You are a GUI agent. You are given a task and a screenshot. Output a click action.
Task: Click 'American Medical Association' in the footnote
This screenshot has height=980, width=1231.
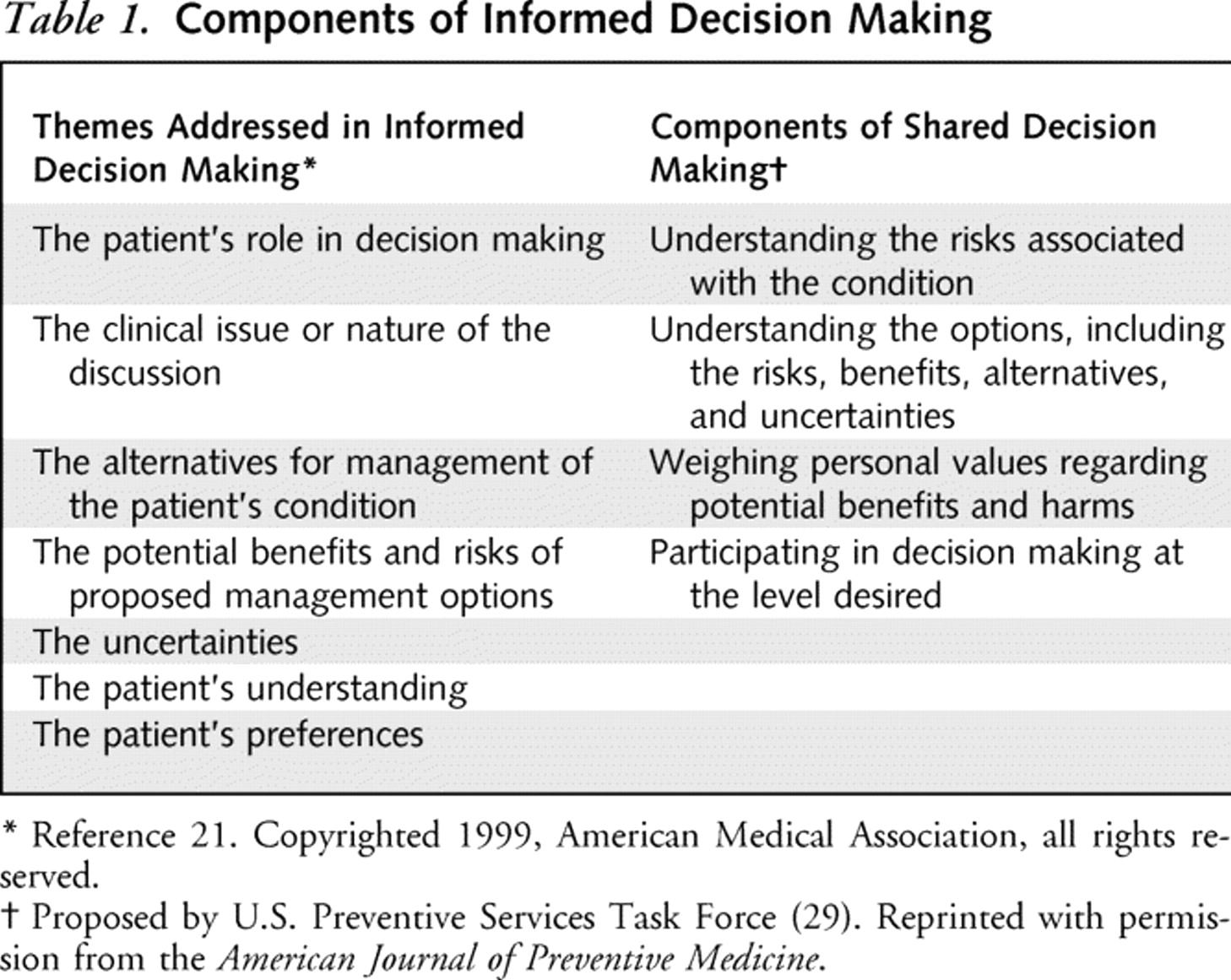pos(777,836)
